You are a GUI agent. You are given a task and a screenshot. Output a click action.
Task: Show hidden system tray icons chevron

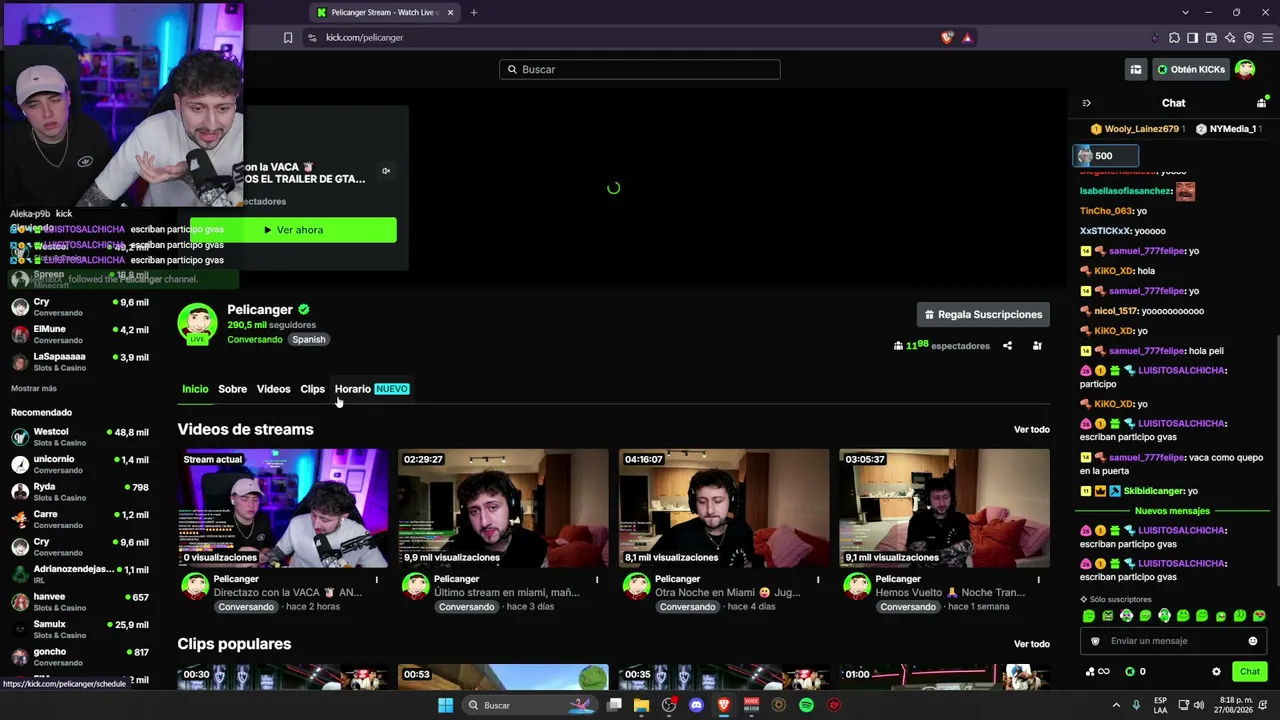point(1116,705)
